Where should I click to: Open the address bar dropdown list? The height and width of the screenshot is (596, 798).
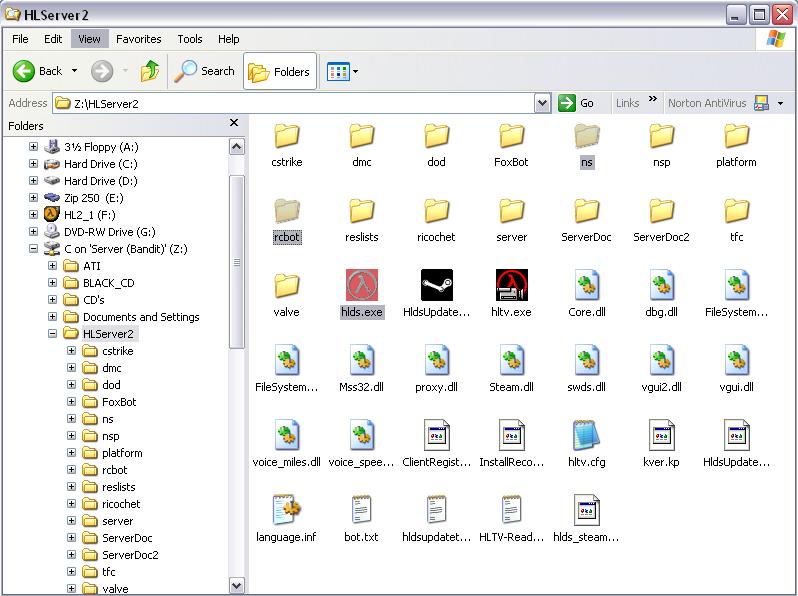click(543, 103)
